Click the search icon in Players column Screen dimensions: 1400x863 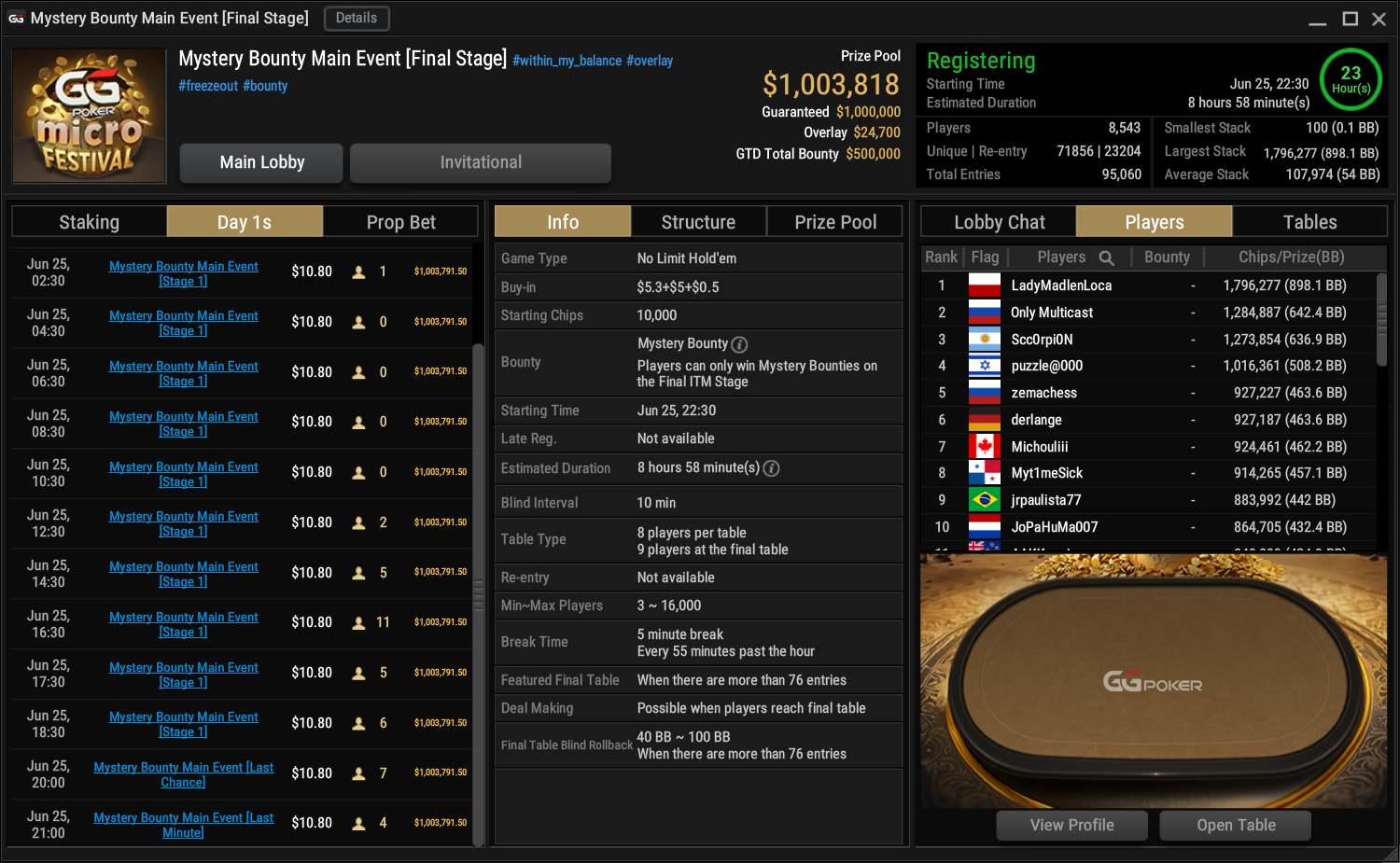(x=1106, y=258)
